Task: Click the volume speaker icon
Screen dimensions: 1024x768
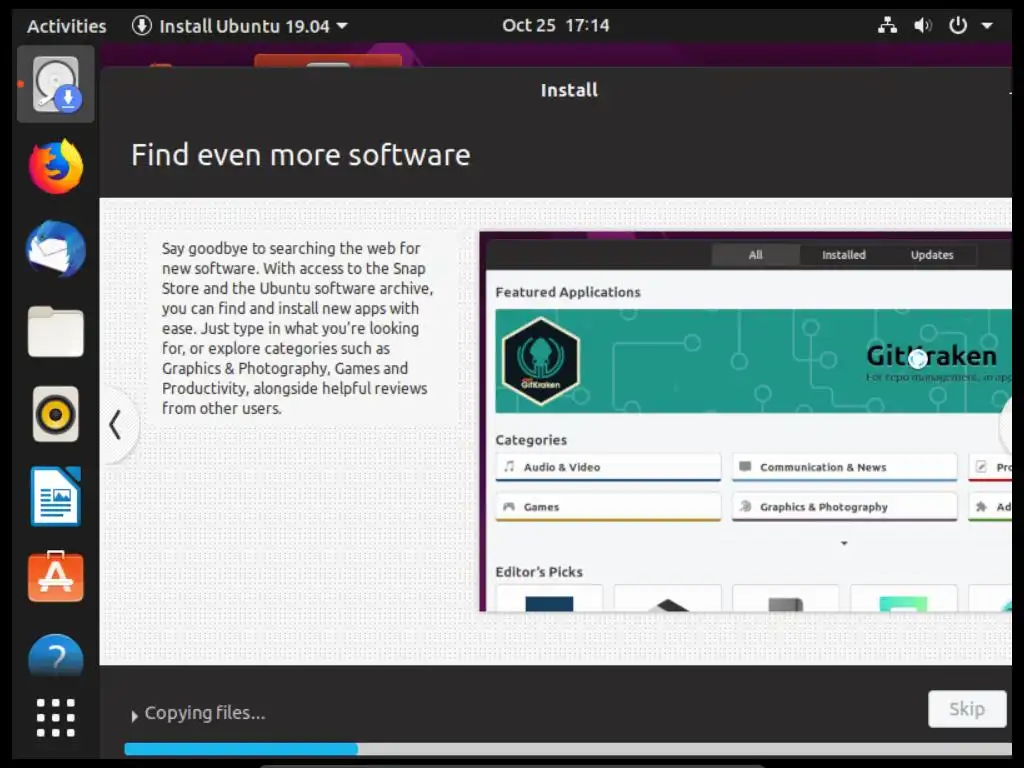Action: (x=922, y=25)
